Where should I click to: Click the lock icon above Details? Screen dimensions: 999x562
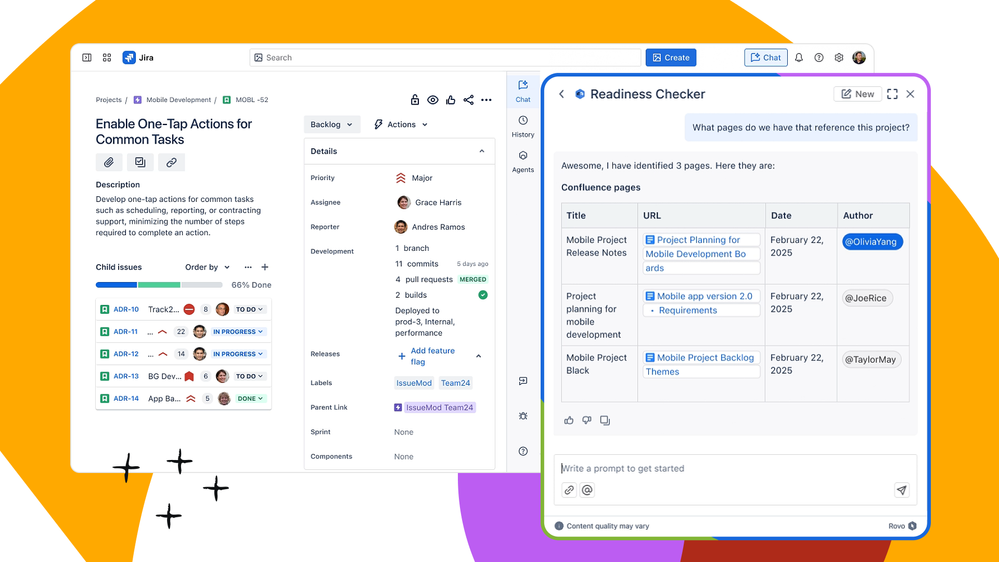[415, 100]
